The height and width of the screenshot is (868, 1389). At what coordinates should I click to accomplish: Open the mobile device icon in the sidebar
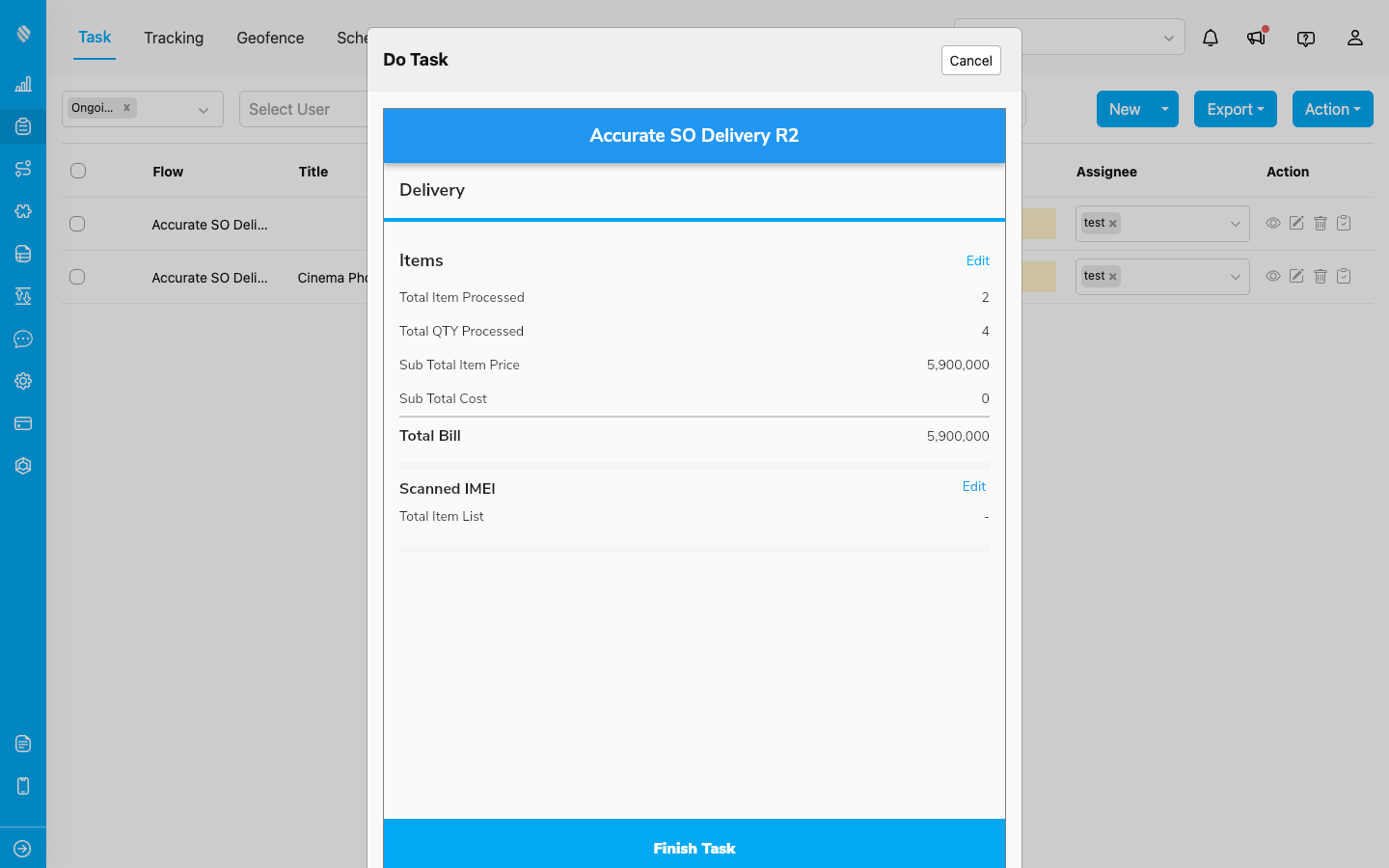pyautogui.click(x=23, y=786)
